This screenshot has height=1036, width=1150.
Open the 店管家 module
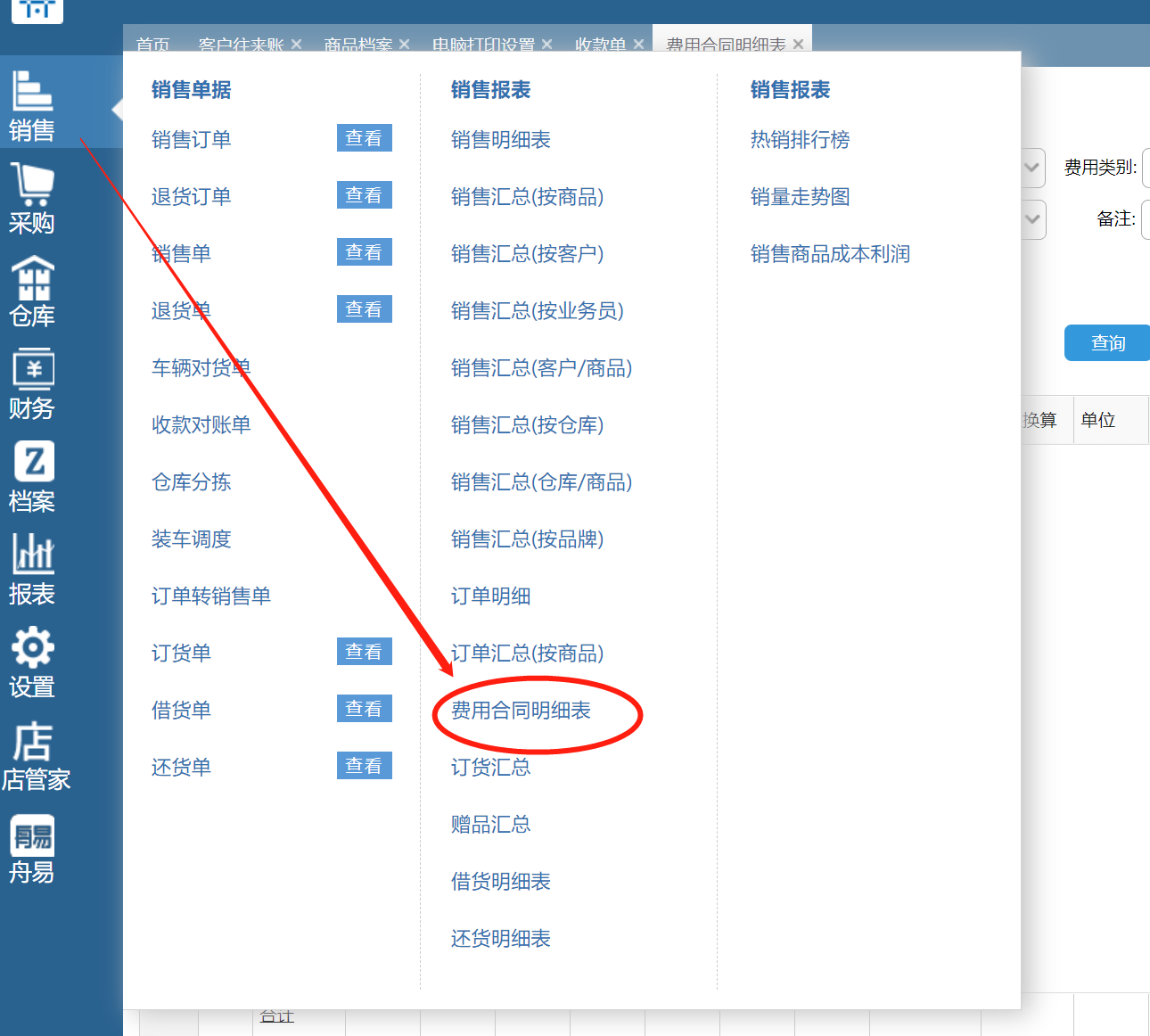(36, 755)
